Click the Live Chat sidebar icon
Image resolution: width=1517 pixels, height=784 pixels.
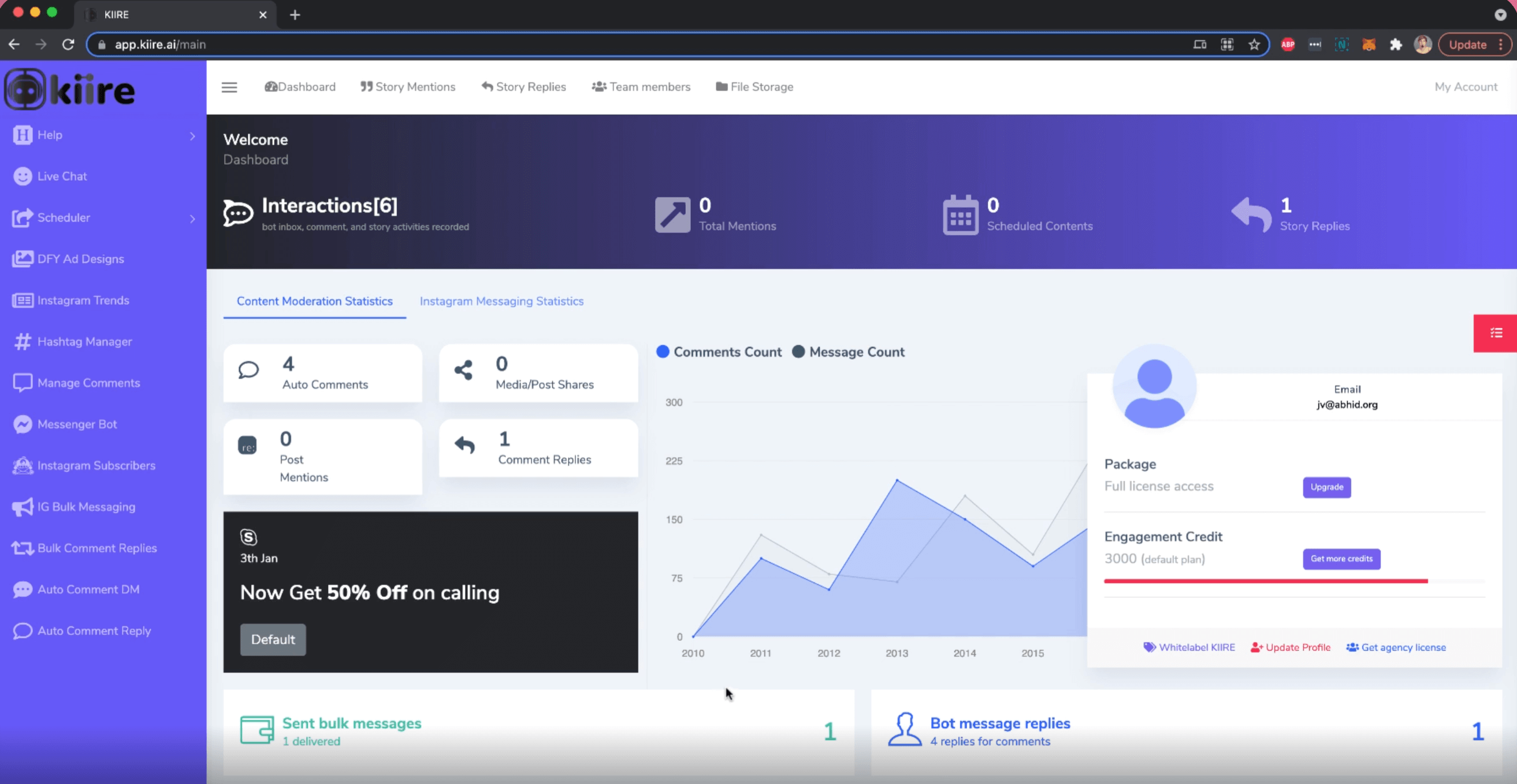(x=21, y=175)
